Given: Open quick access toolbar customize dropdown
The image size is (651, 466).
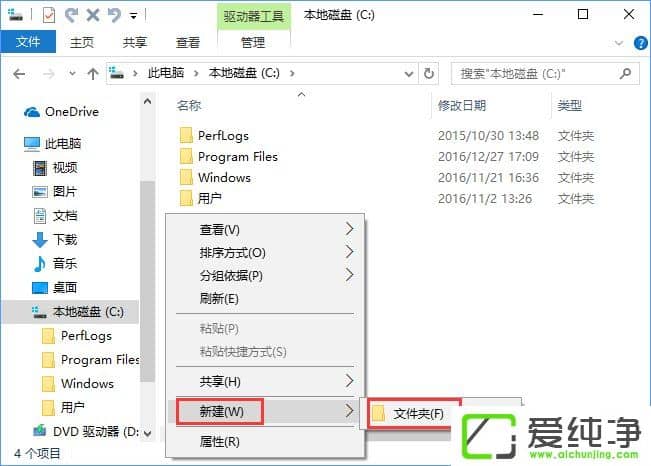Looking at the screenshot, I should coord(134,16).
